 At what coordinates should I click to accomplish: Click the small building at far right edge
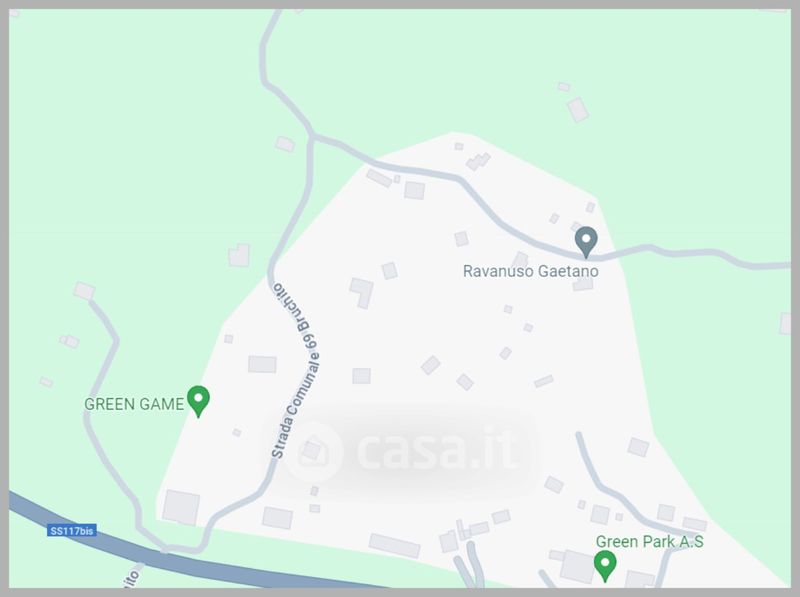tap(785, 324)
